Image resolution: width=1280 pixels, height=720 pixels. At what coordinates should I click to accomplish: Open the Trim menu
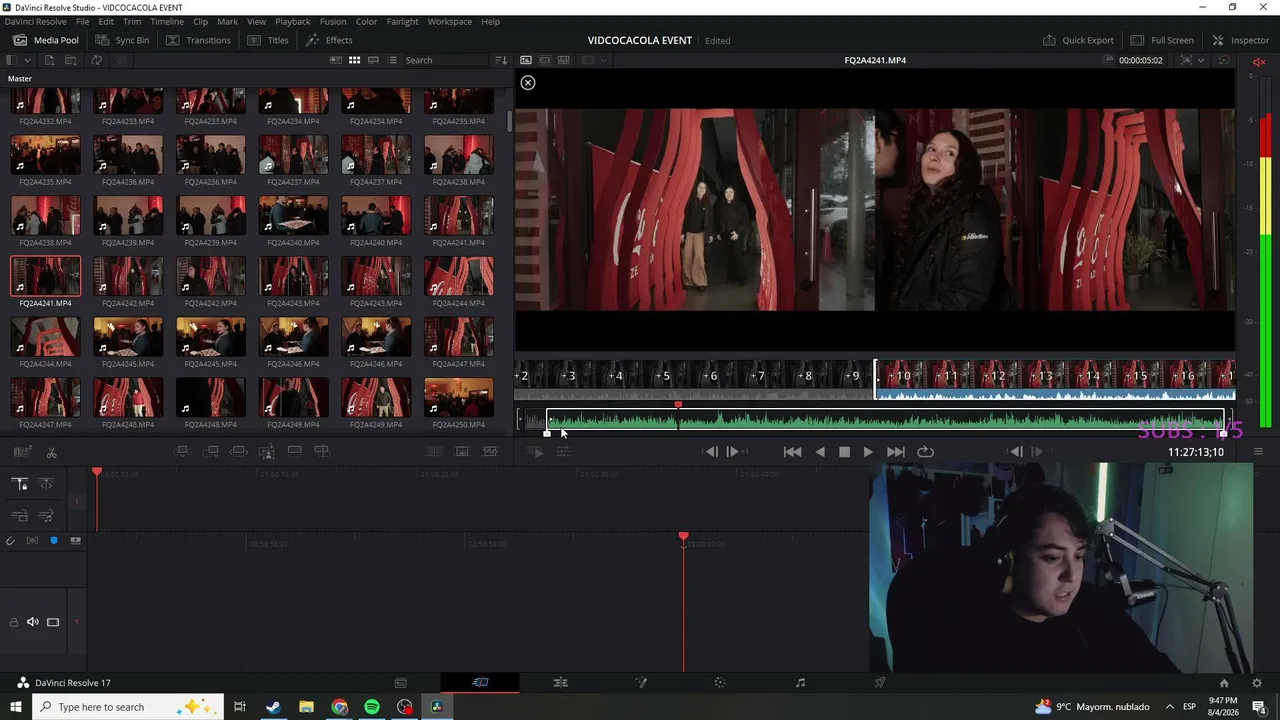pyautogui.click(x=132, y=21)
